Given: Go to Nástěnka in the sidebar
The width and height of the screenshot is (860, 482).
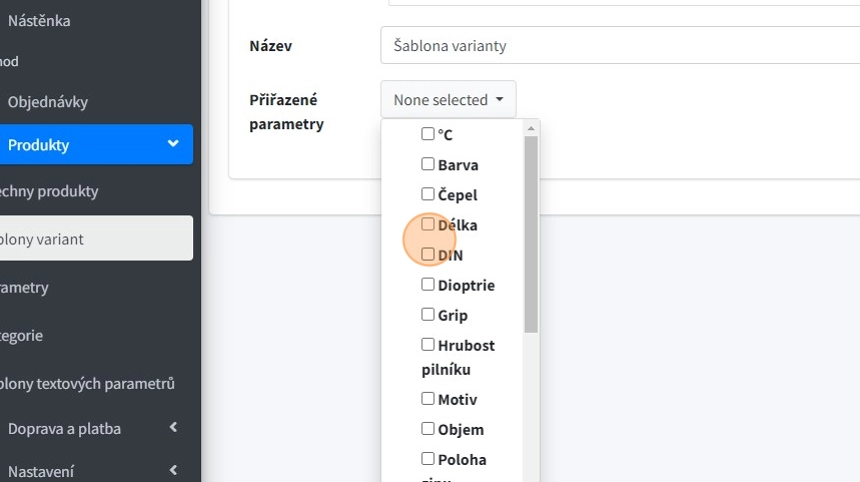Looking at the screenshot, I should [x=39, y=20].
